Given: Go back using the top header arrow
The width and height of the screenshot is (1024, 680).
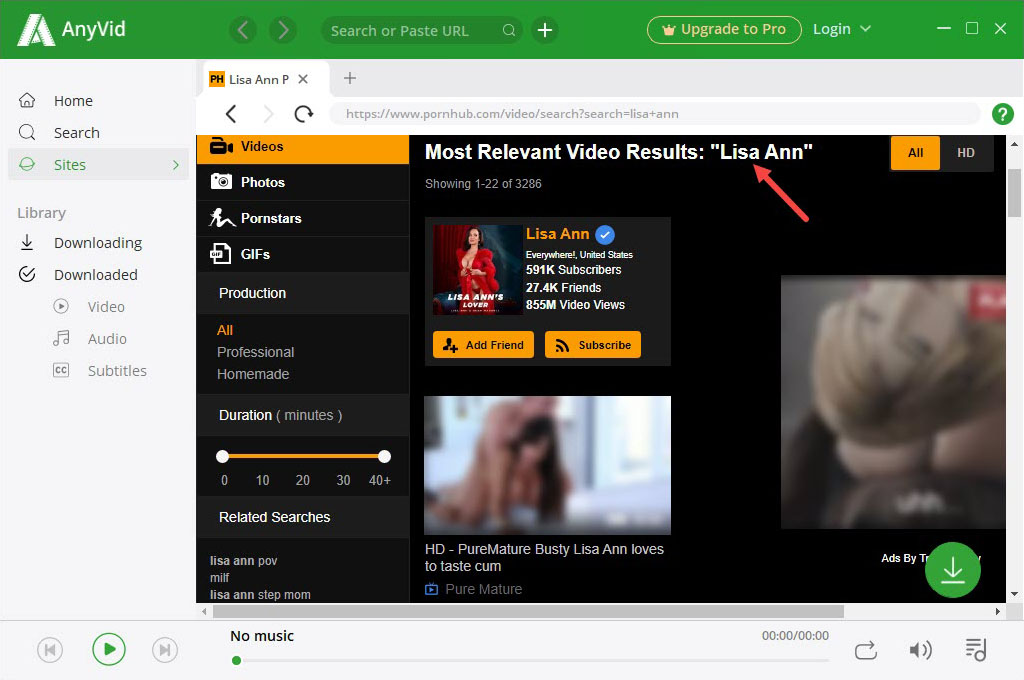Looking at the screenshot, I should tap(243, 30).
